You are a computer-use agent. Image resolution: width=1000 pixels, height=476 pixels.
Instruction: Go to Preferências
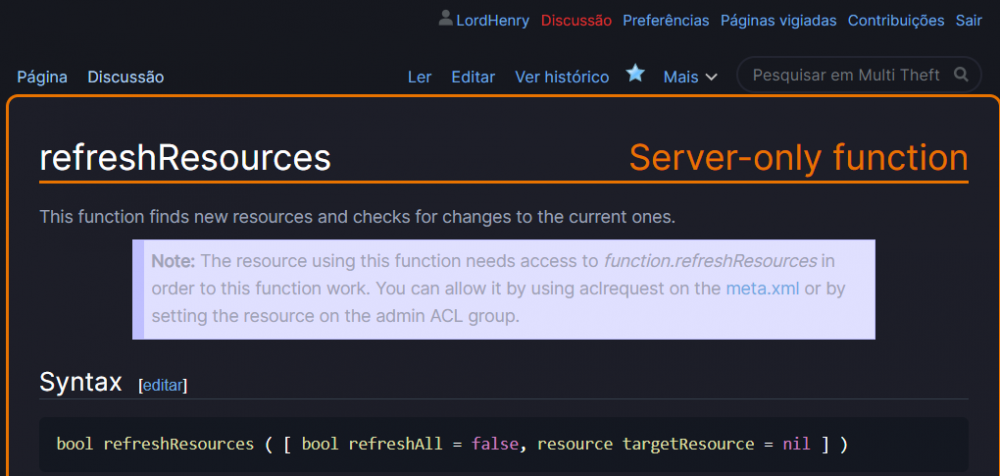(665, 20)
